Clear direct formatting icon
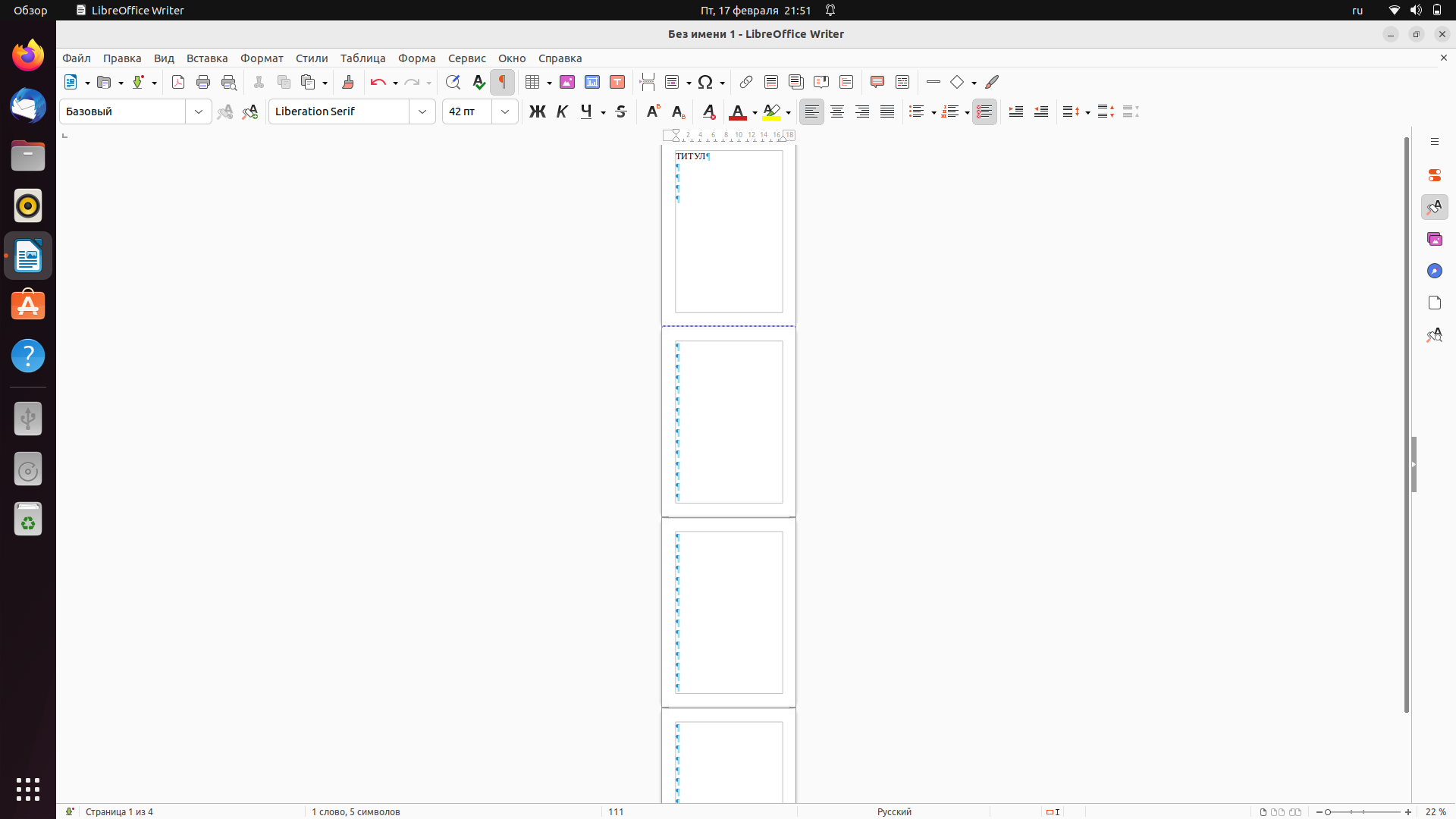The image size is (1456, 819). click(708, 111)
